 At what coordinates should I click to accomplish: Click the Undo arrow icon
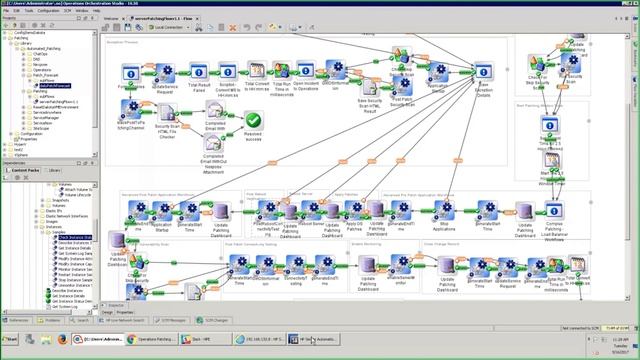click(x=247, y=27)
